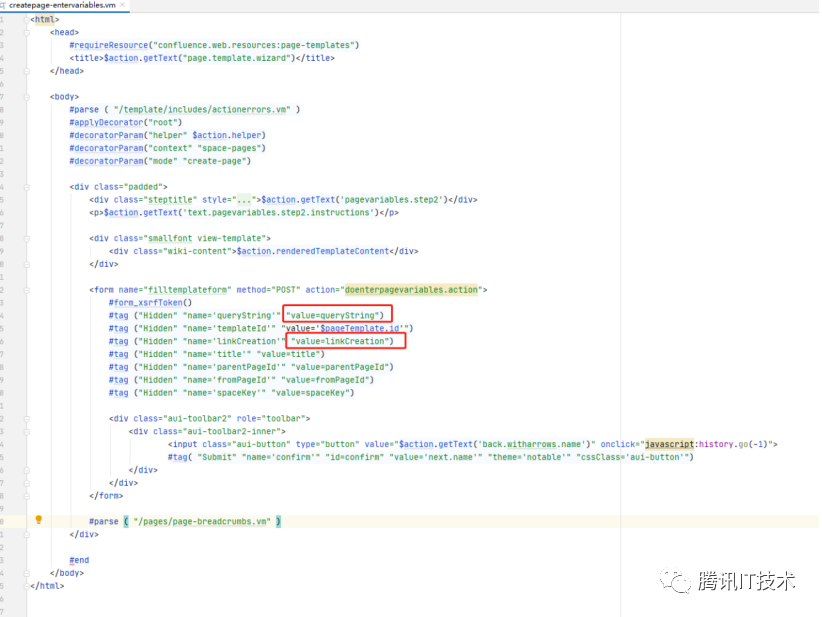
Task: Click the yellow lightbulb intention icon
Action: coord(39,520)
